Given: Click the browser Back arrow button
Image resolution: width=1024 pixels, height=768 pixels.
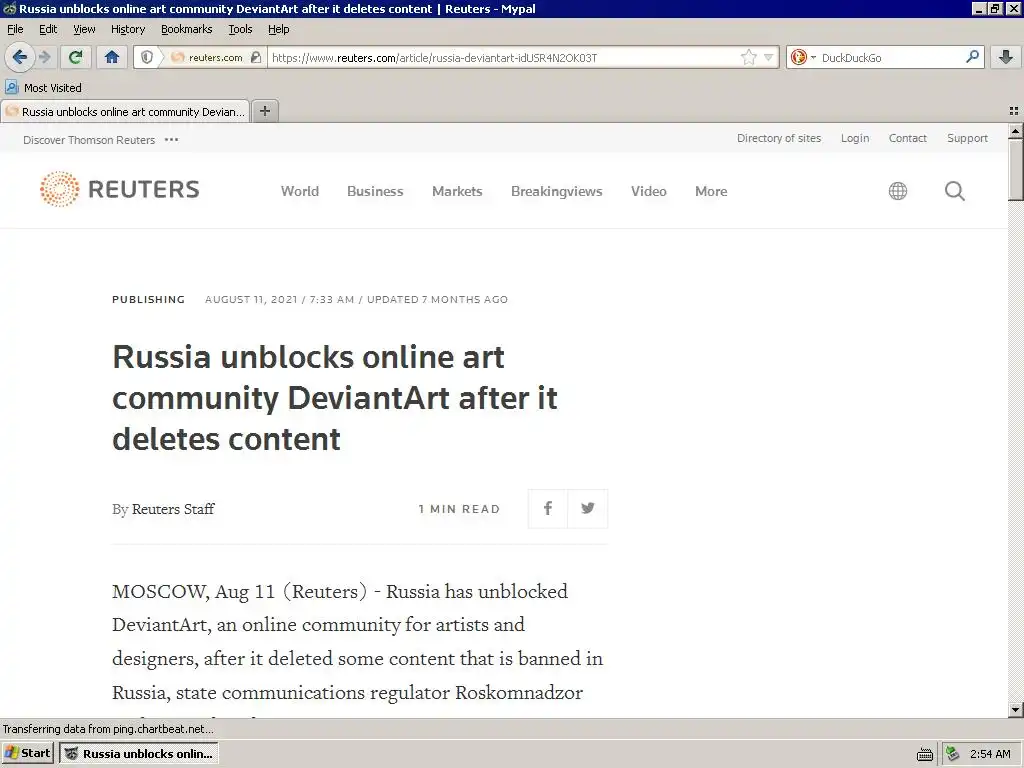Looking at the screenshot, I should tap(20, 57).
